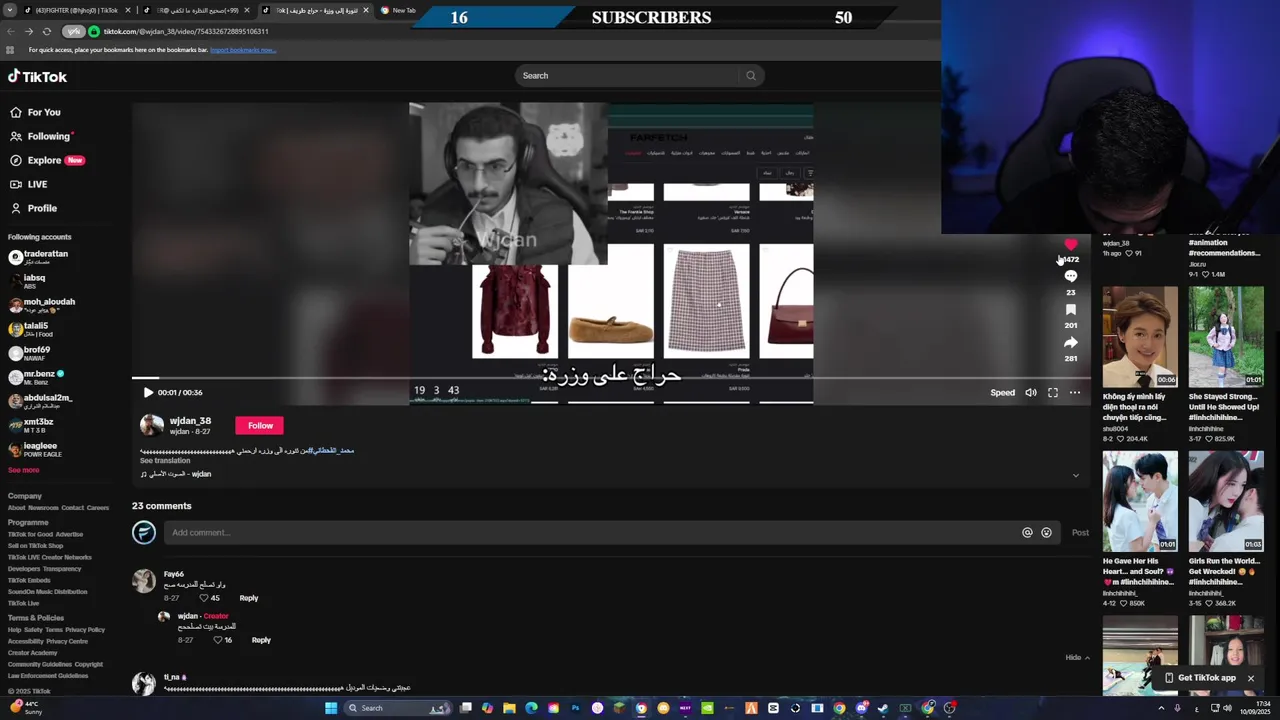The image size is (1280, 720).
Task: Open wjdan_38 profile avatar
Action: click(151, 425)
